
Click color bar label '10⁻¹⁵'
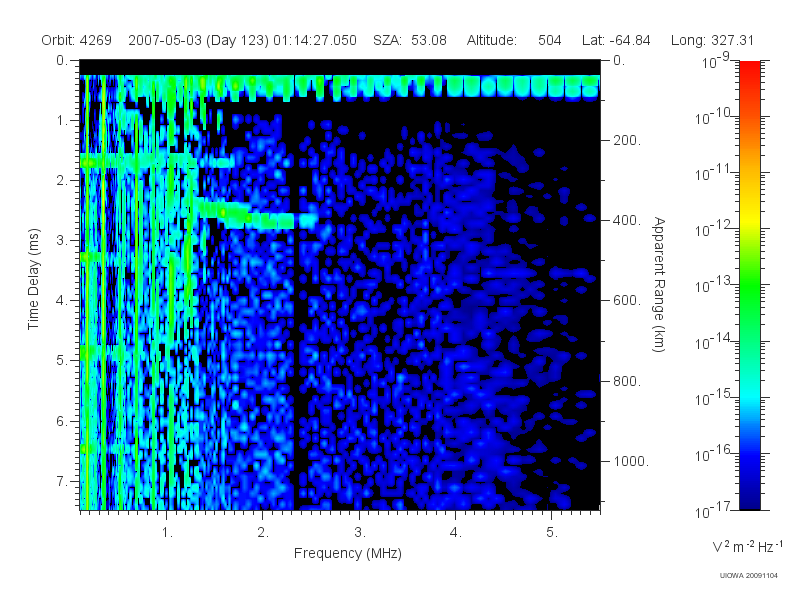[x=714, y=397]
